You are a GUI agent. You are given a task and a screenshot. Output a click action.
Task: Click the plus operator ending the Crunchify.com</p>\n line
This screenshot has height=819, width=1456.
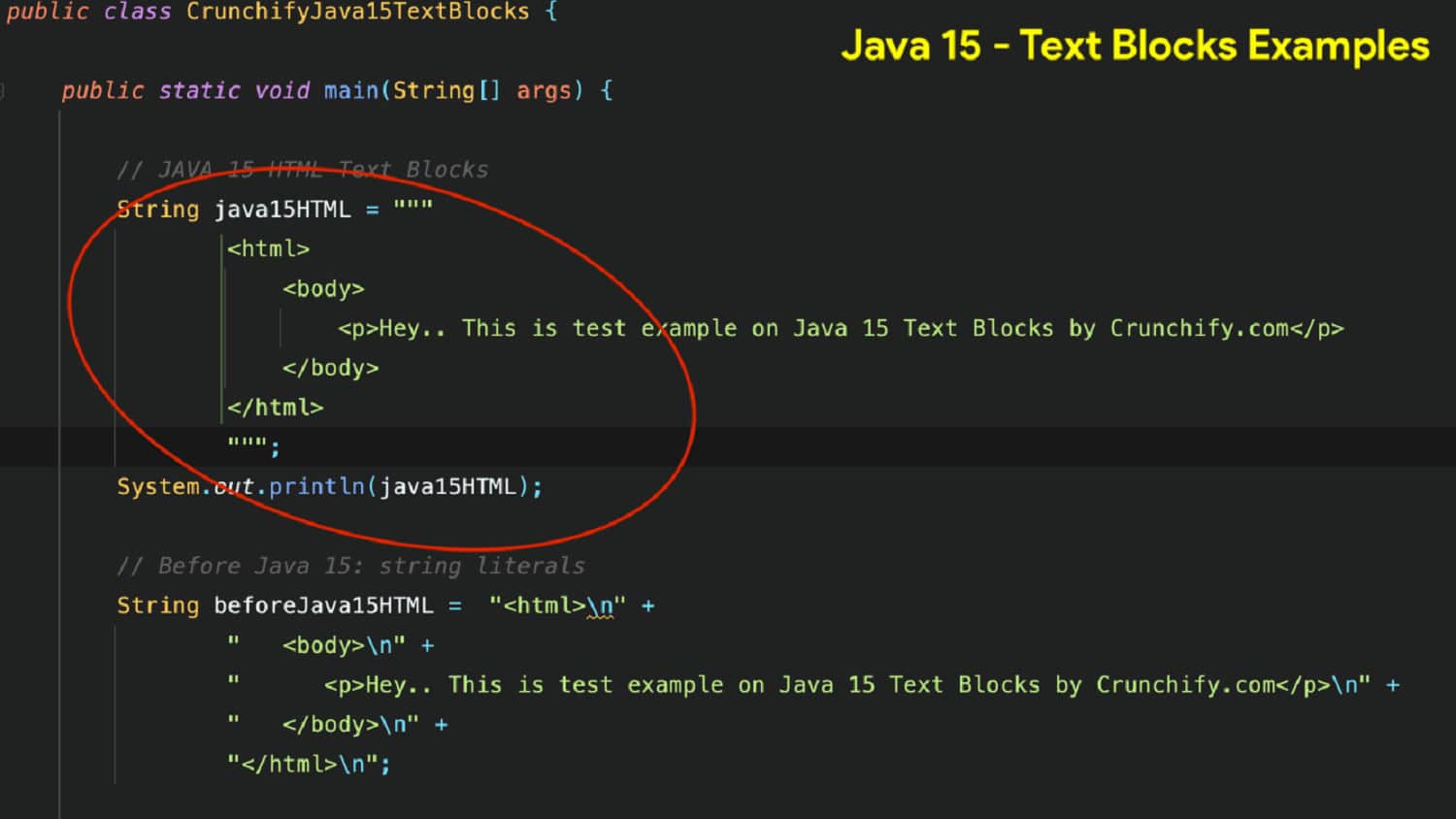click(x=1393, y=686)
